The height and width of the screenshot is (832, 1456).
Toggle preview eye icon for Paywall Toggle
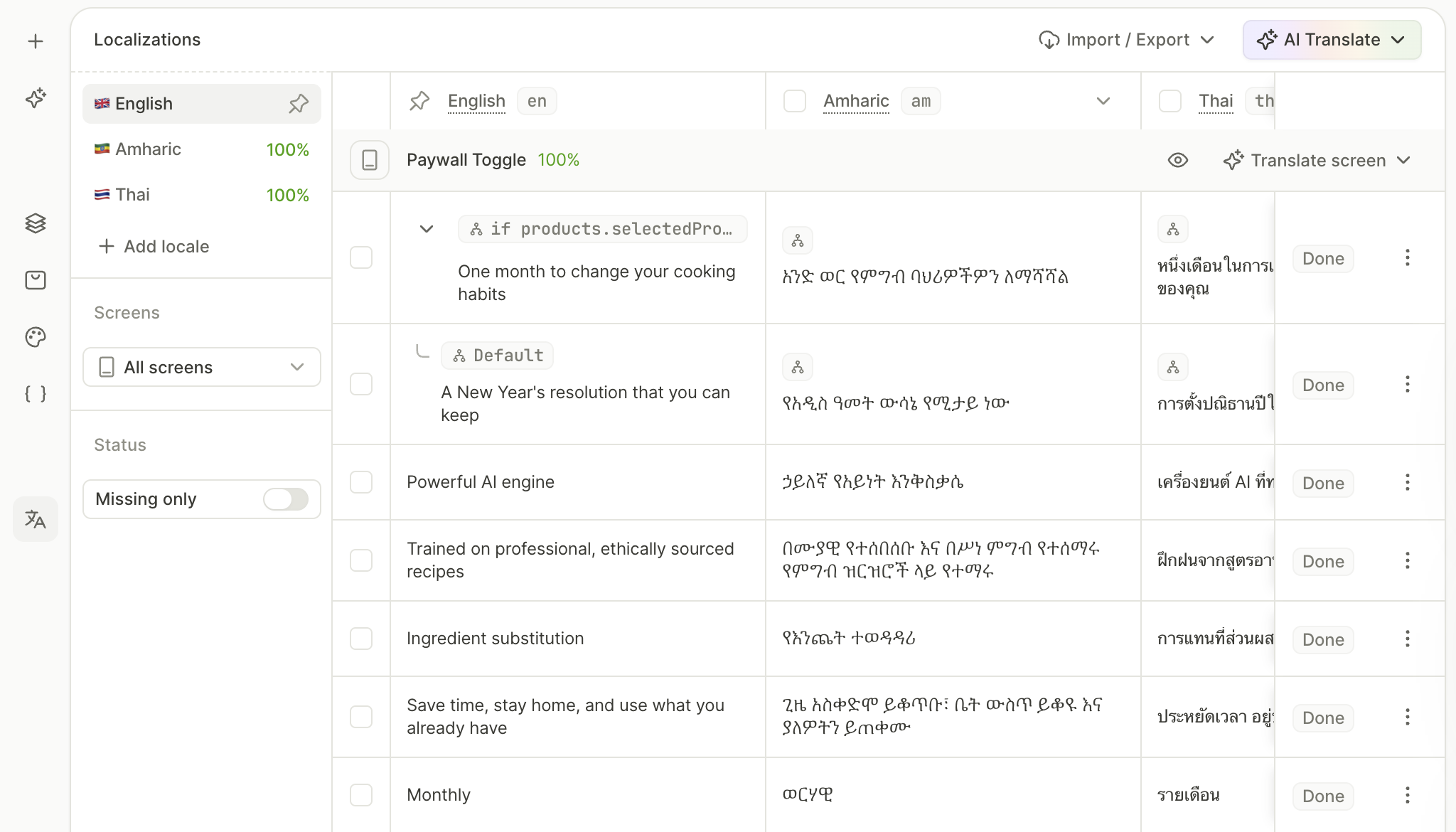(x=1178, y=160)
